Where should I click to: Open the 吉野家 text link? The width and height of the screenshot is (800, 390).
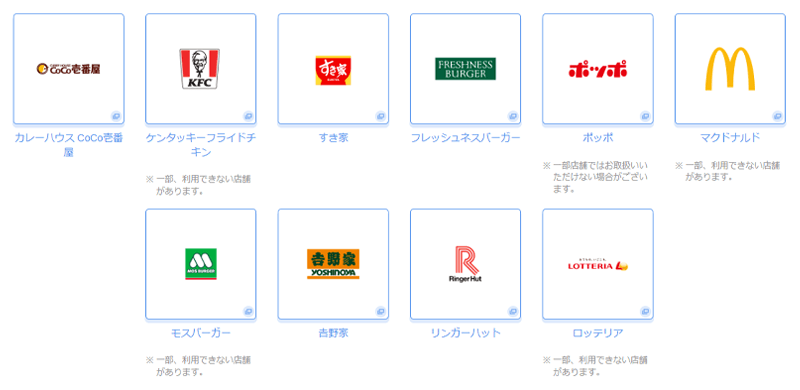(x=333, y=333)
